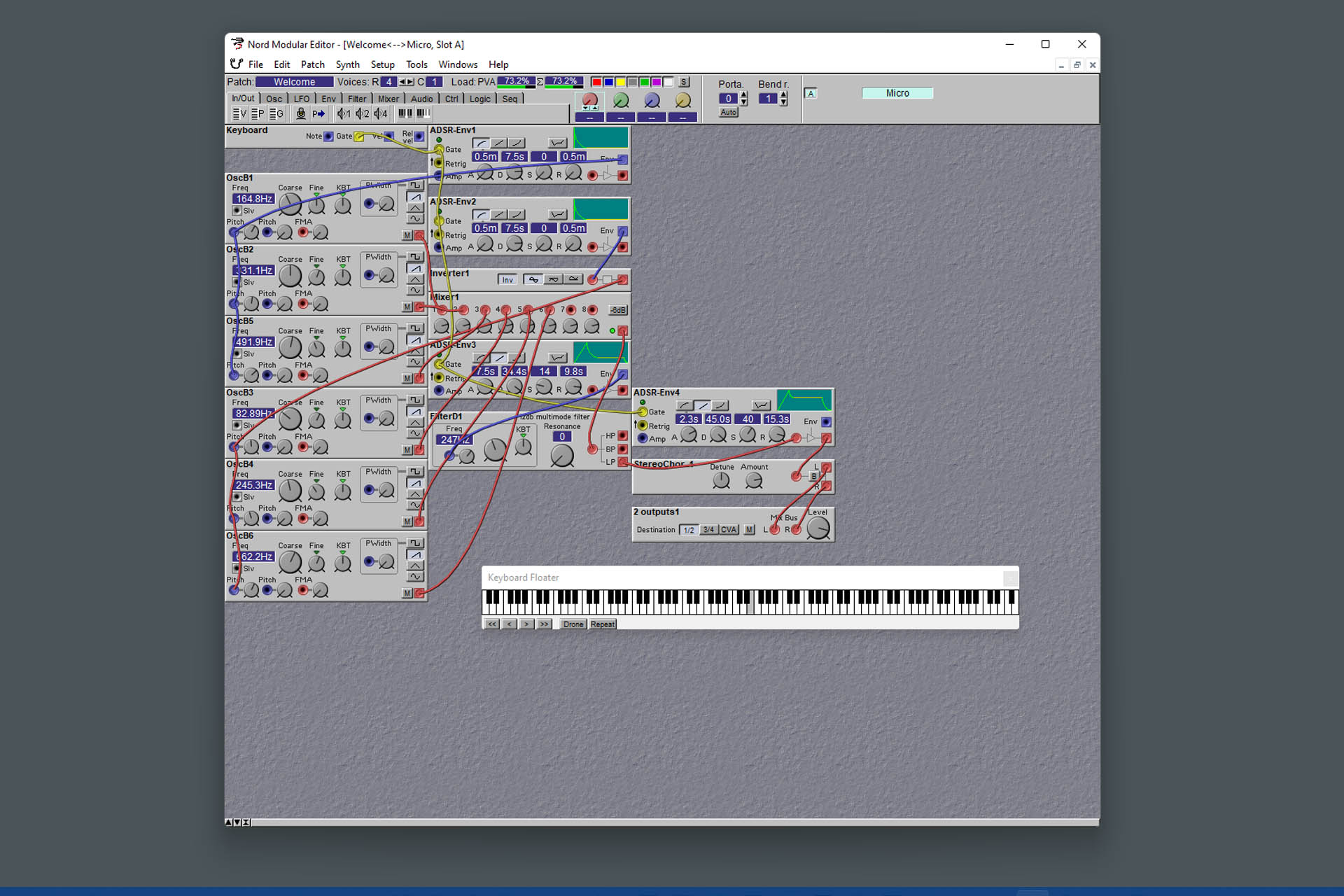Toggle the -6dB switch on Mixer1

pyautogui.click(x=617, y=310)
